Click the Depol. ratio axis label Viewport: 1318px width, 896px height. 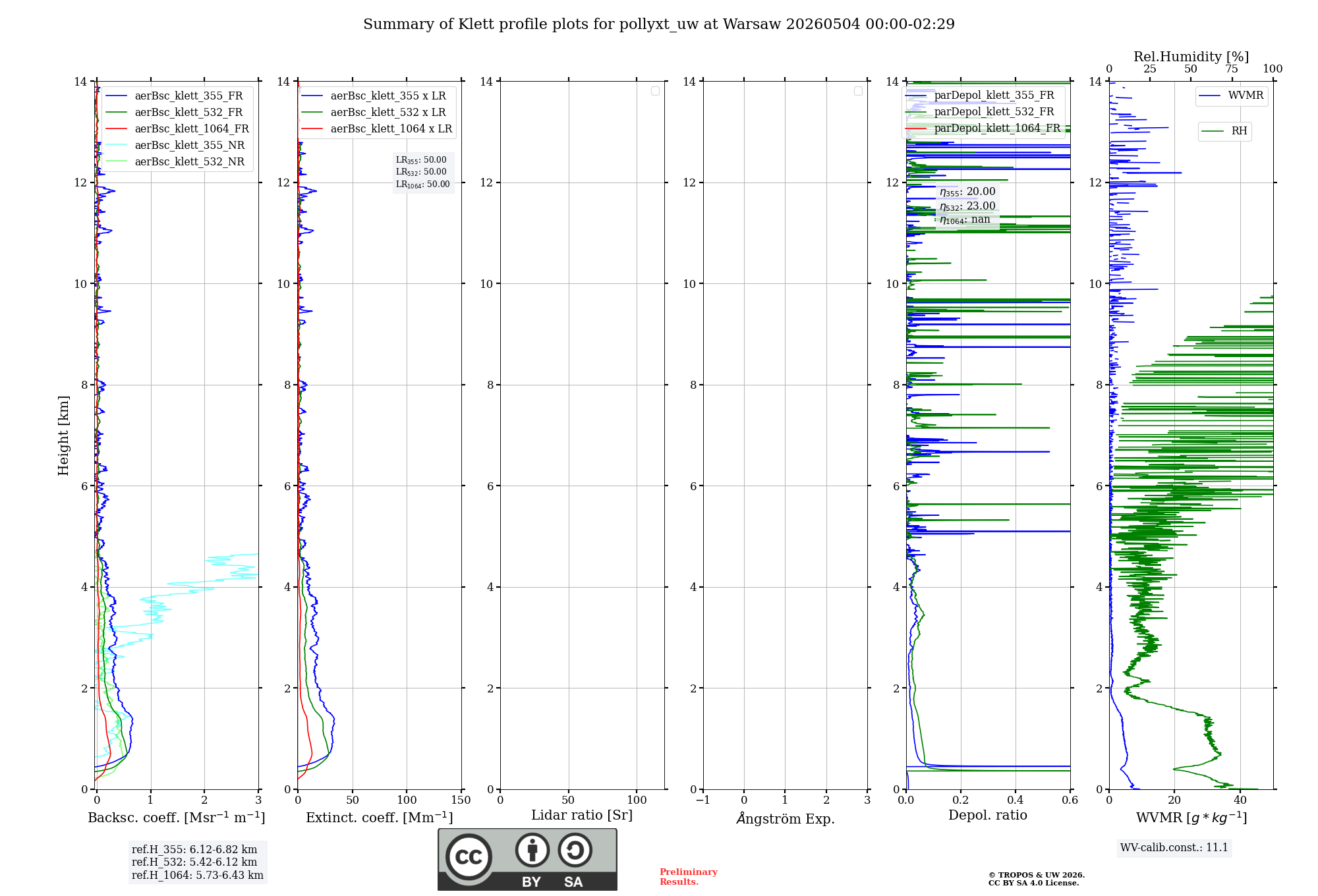click(988, 816)
